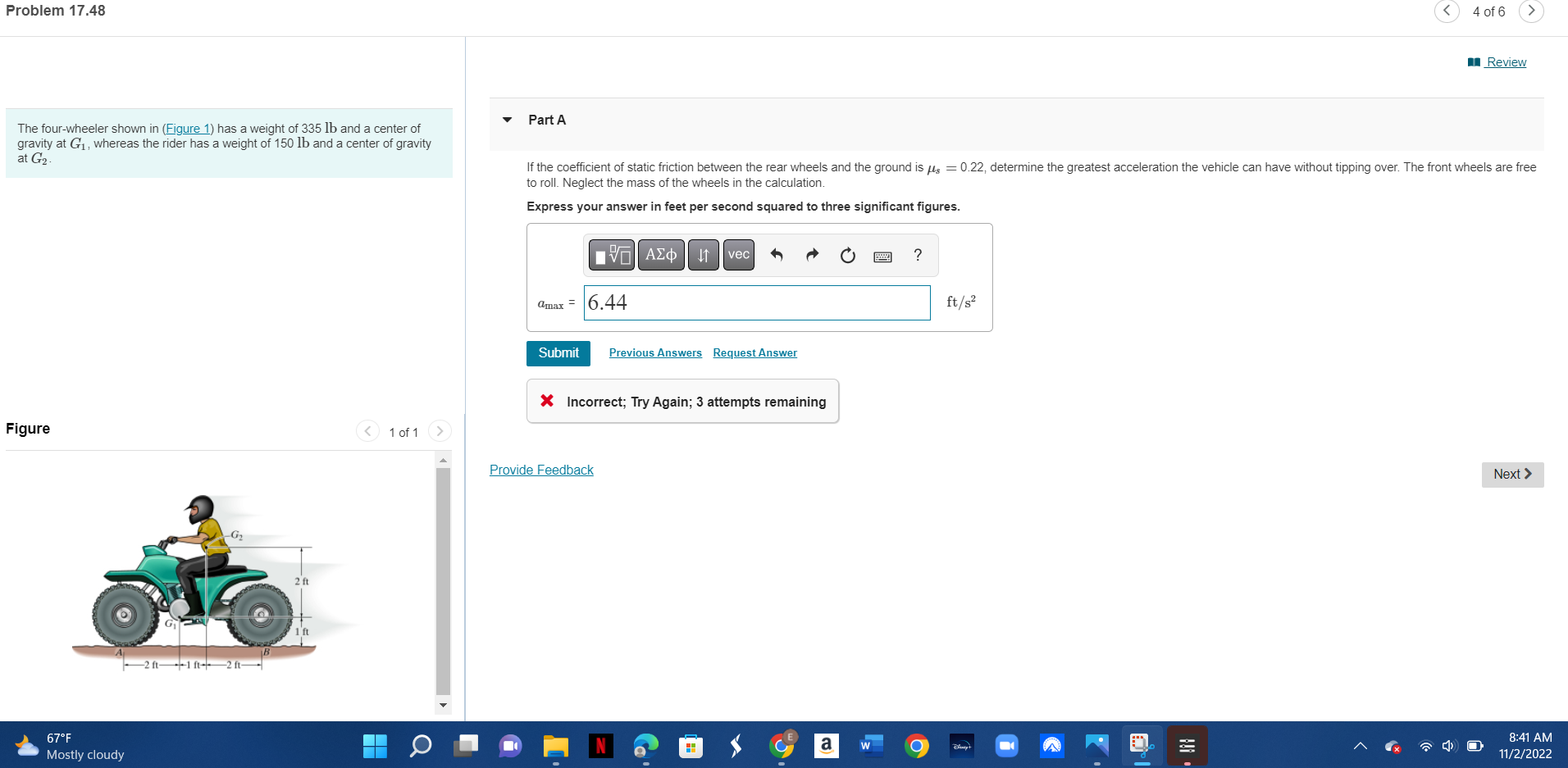Image resolution: width=1568 pixels, height=768 pixels.
Task: Click the subscript/superscript arrows icon
Action: coord(703,255)
